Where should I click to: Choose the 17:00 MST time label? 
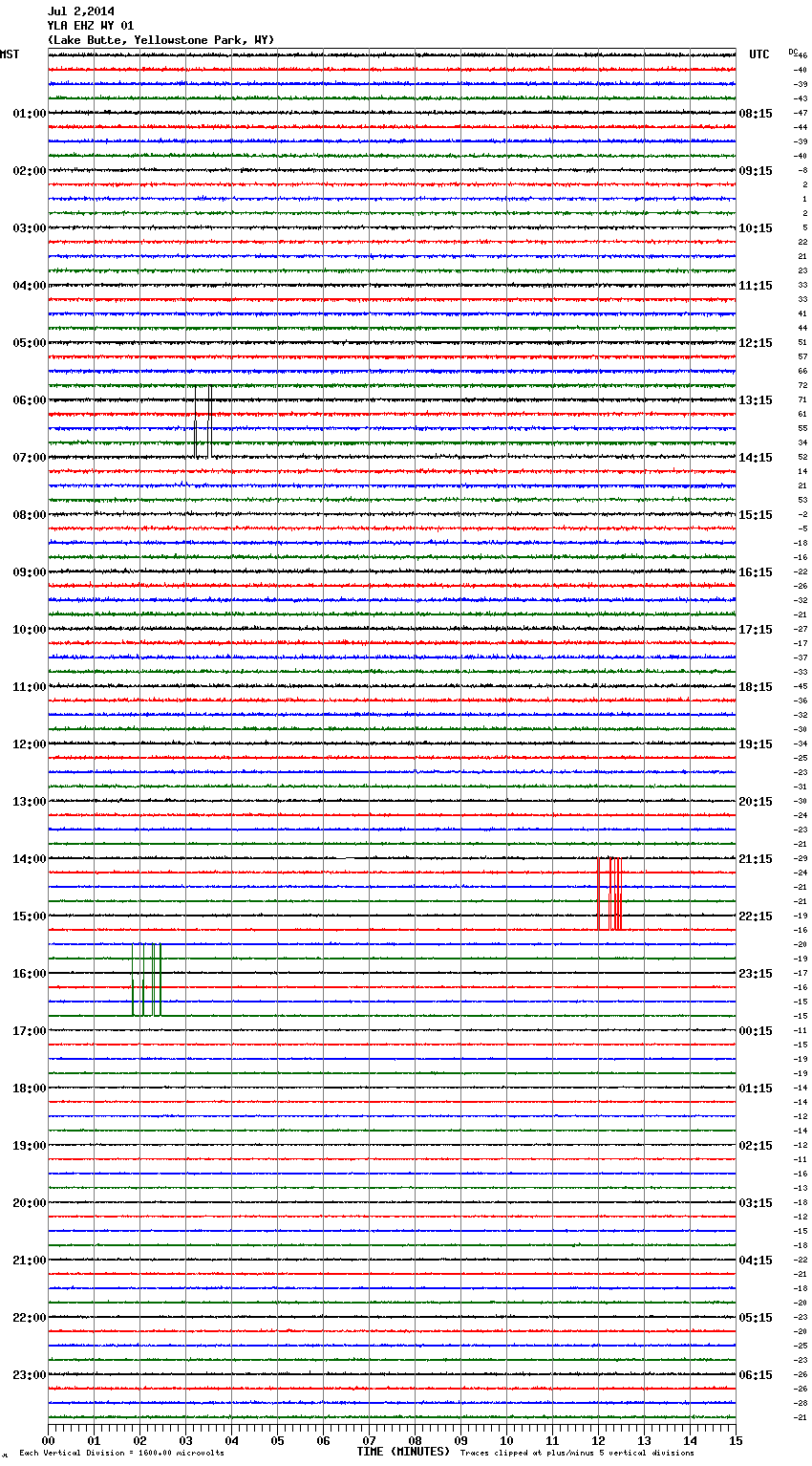coord(30,1031)
